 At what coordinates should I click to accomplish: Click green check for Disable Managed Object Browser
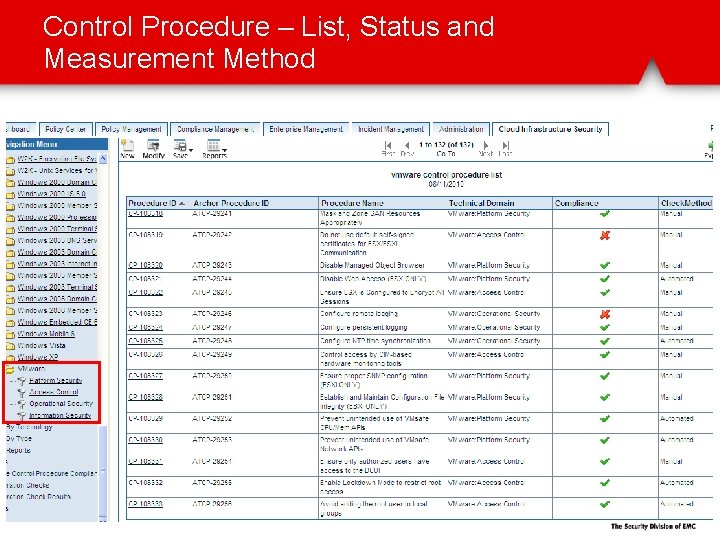pyautogui.click(x=605, y=265)
